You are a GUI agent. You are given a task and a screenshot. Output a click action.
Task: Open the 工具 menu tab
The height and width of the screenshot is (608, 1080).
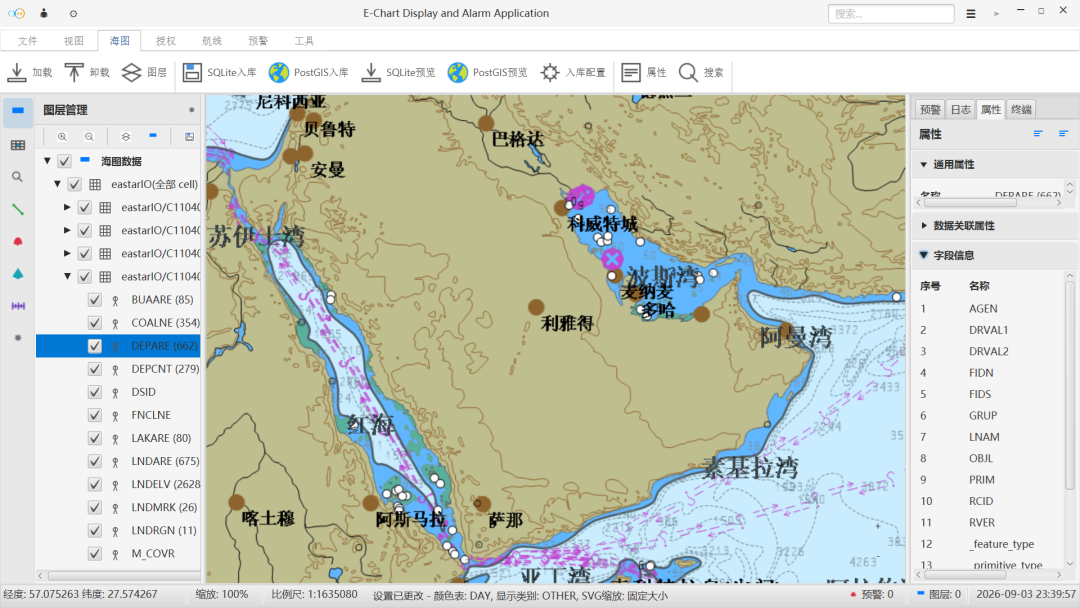(x=304, y=41)
